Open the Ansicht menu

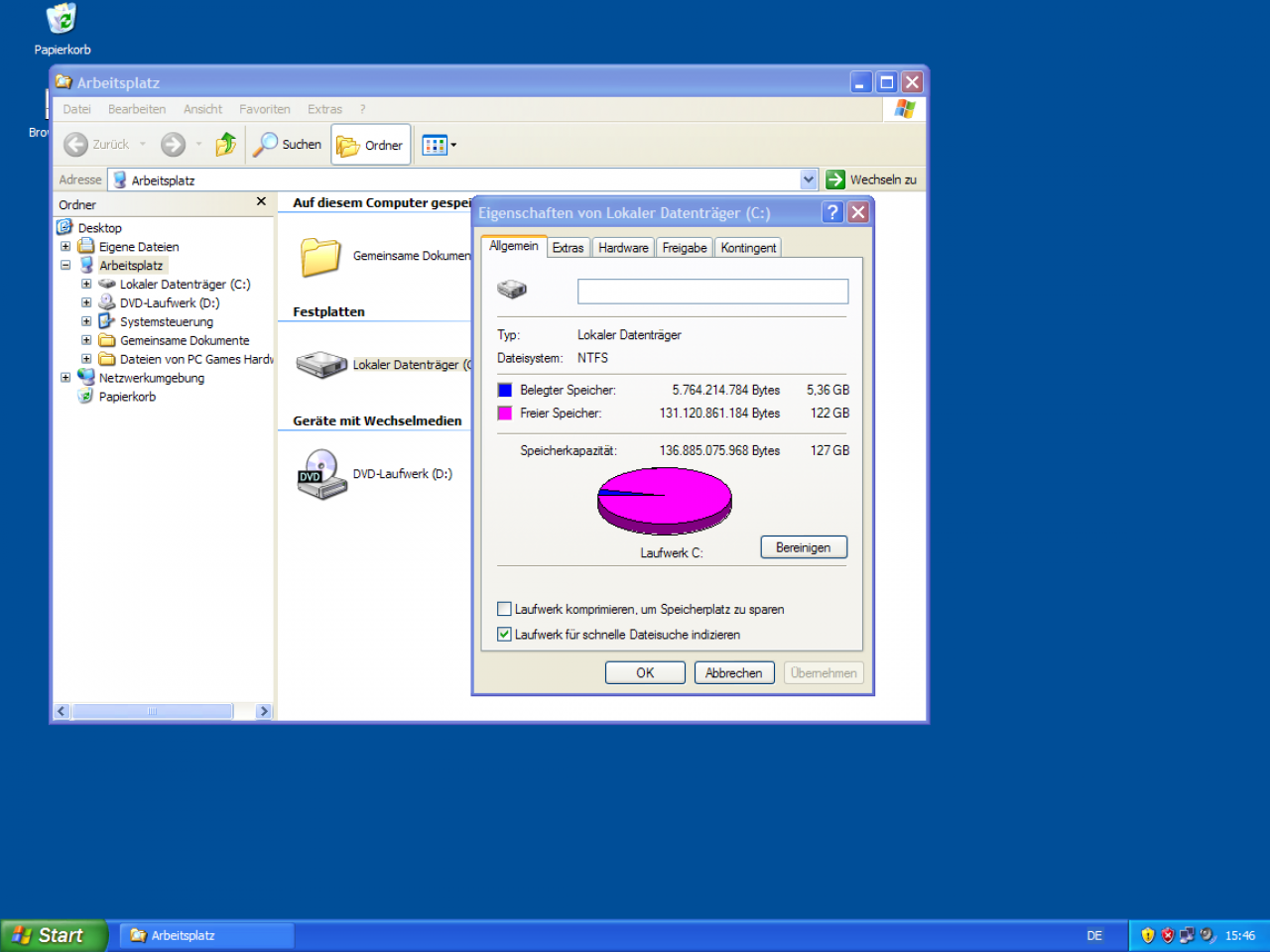click(202, 109)
